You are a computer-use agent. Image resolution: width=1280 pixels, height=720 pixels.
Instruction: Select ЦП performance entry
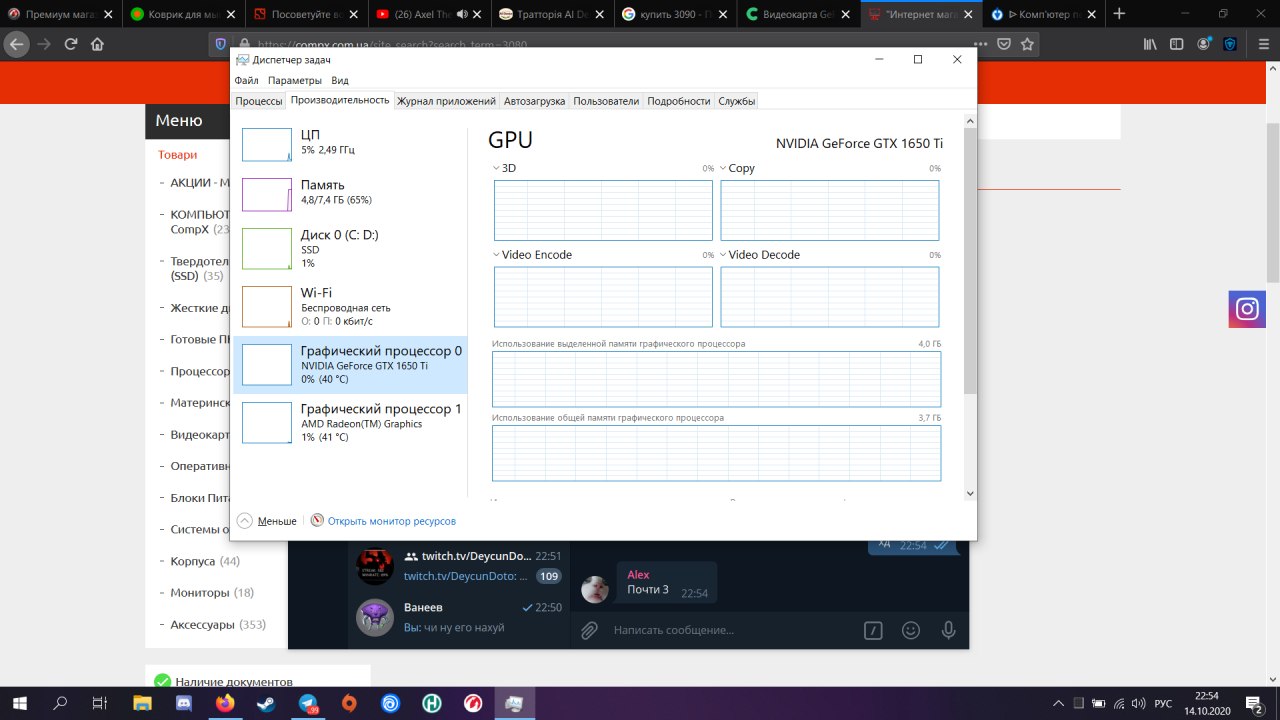pyautogui.click(x=350, y=143)
